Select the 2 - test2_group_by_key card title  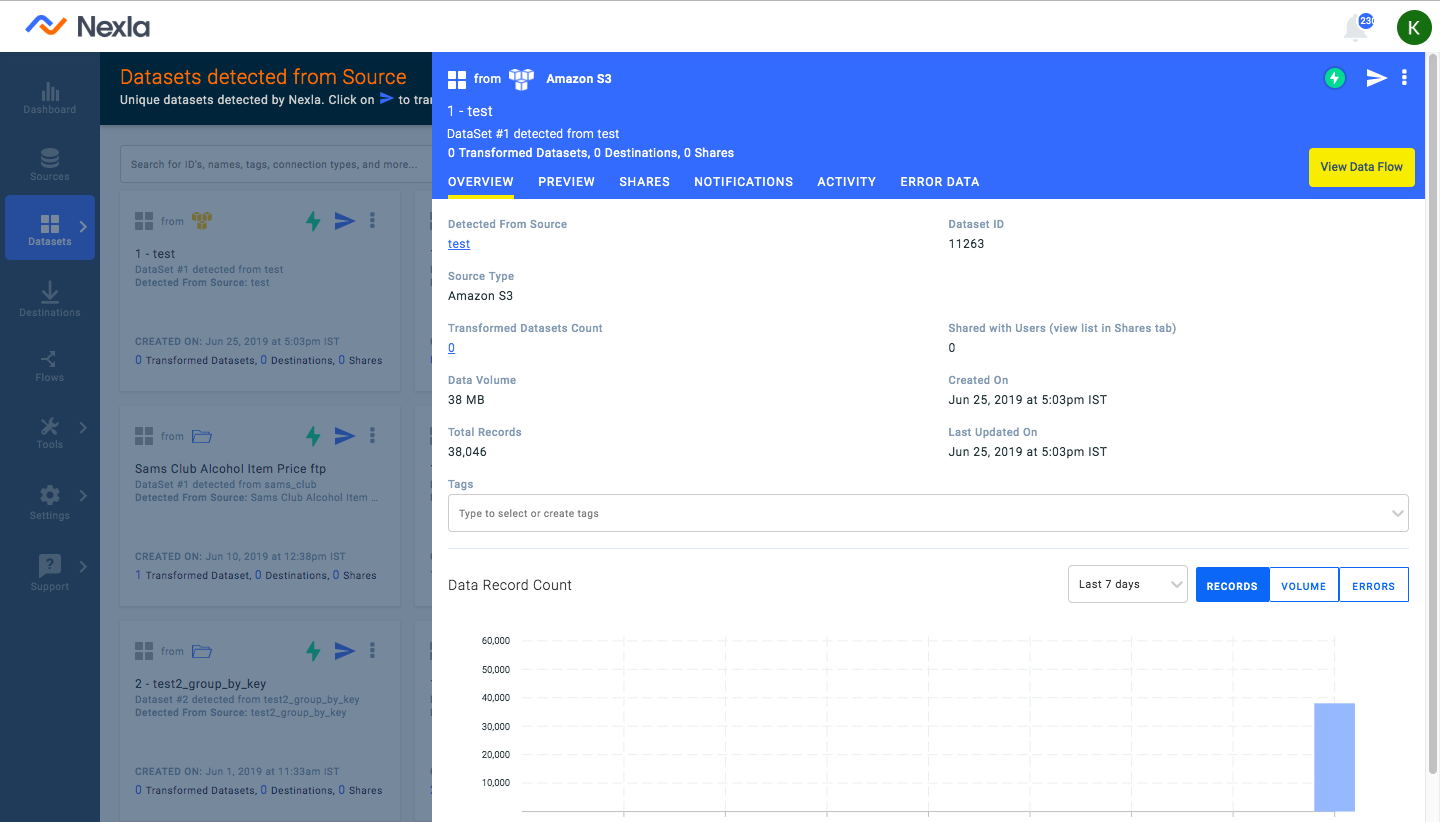pos(200,684)
